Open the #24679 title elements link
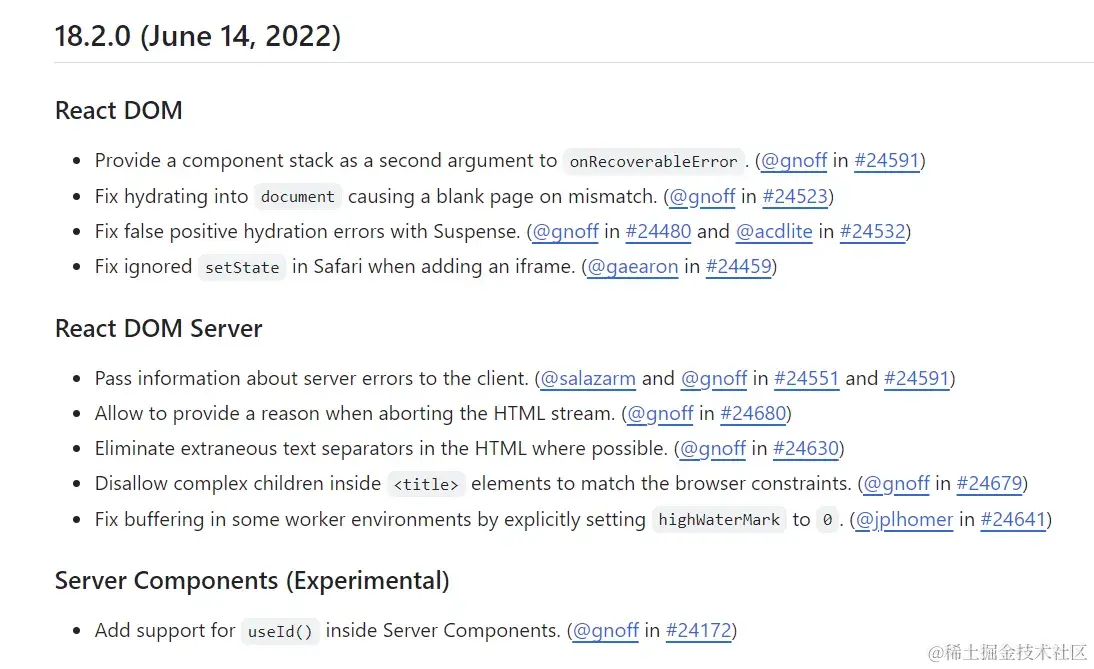1094x669 pixels. coord(989,483)
